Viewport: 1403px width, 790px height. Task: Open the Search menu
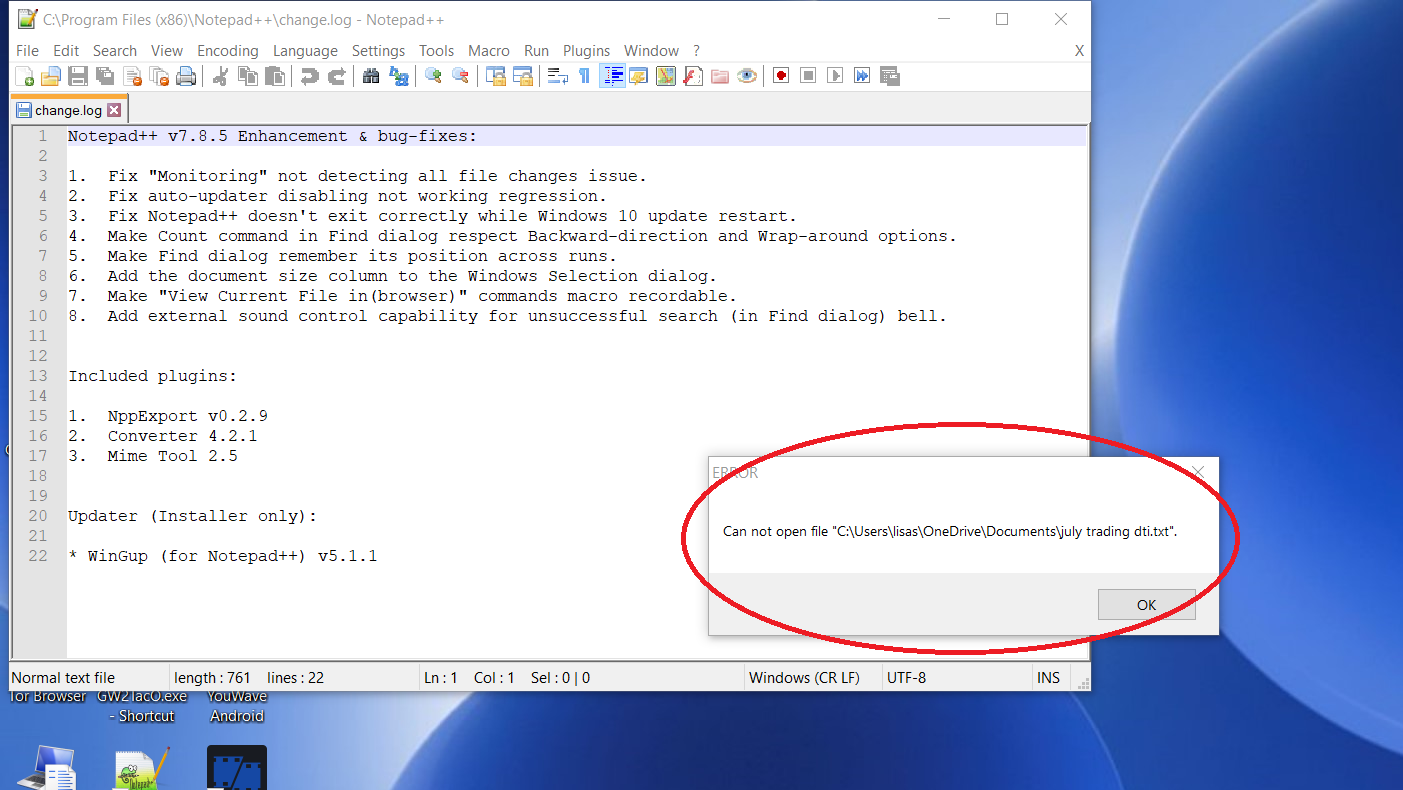[x=115, y=51]
